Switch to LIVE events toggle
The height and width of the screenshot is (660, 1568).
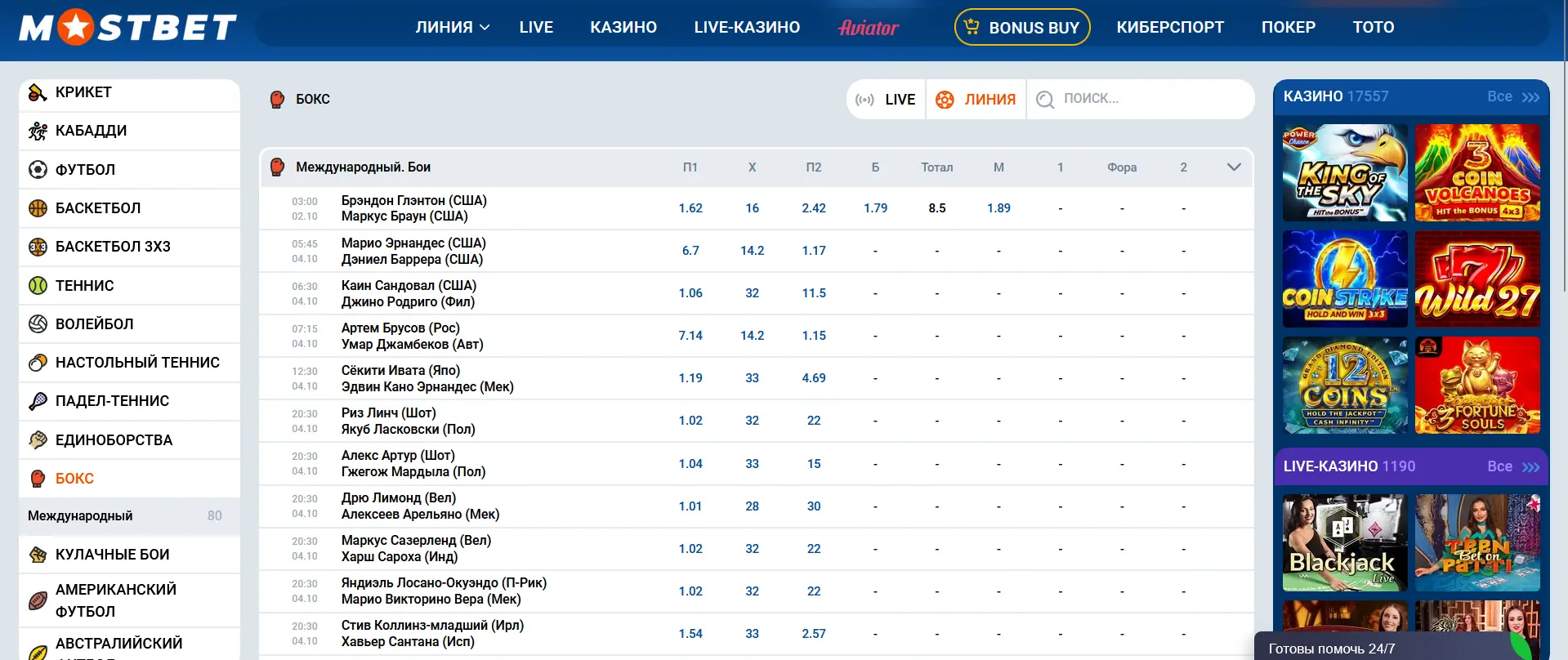pyautogui.click(x=887, y=100)
